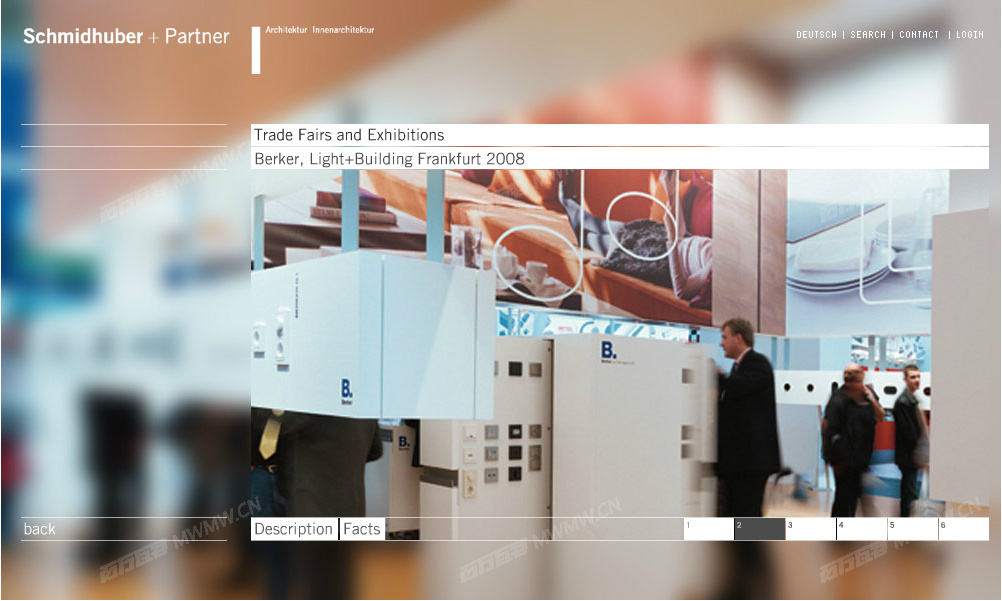Show image number 3

[x=810, y=529]
